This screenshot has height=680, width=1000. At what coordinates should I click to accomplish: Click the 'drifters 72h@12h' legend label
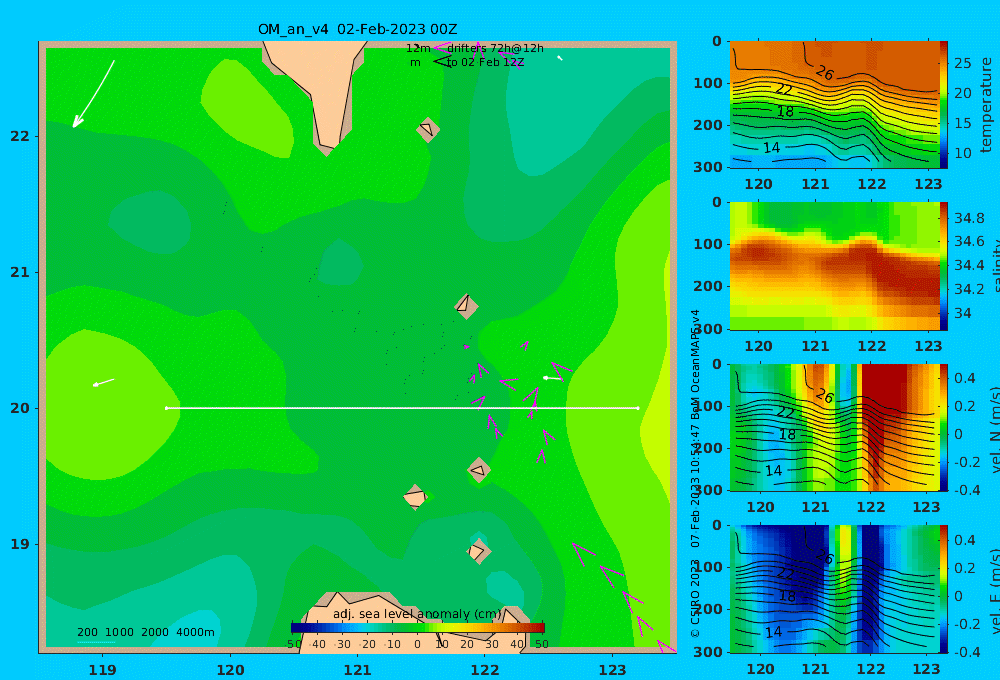point(495,48)
